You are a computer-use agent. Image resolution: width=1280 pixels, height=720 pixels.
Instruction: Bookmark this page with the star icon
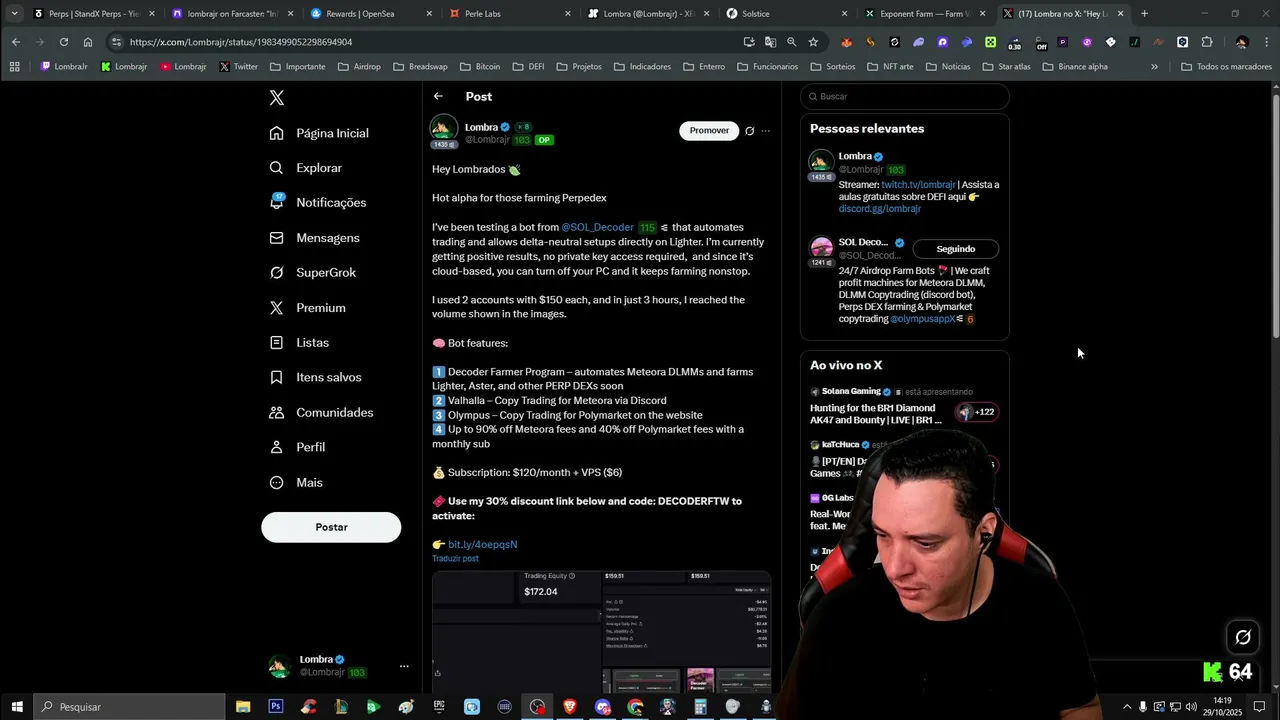point(813,42)
